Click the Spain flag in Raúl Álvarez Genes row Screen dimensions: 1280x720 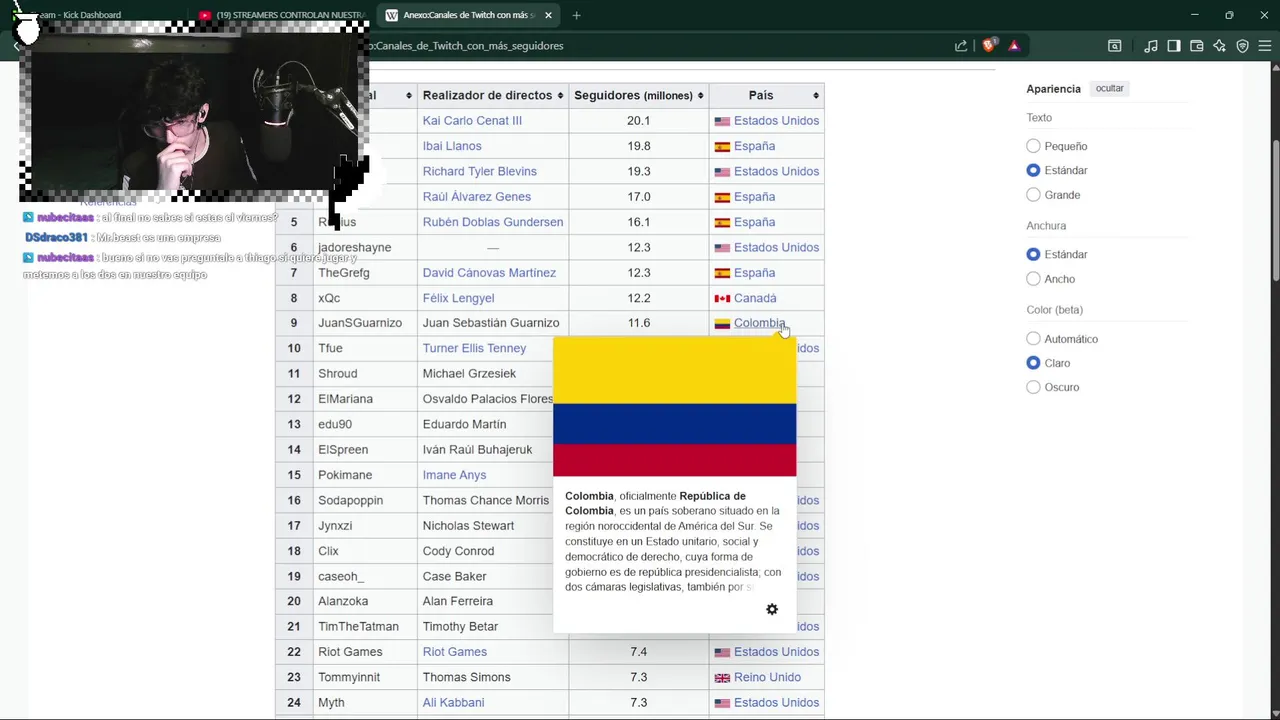point(722,197)
